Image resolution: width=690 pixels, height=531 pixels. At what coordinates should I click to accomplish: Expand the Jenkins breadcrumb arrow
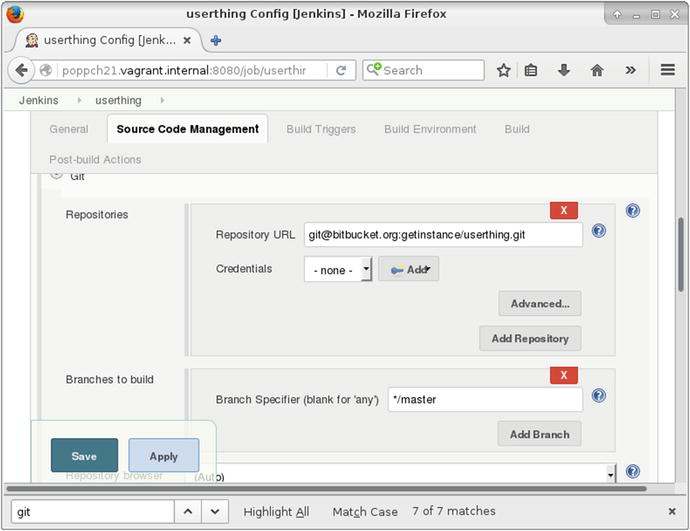(x=79, y=100)
